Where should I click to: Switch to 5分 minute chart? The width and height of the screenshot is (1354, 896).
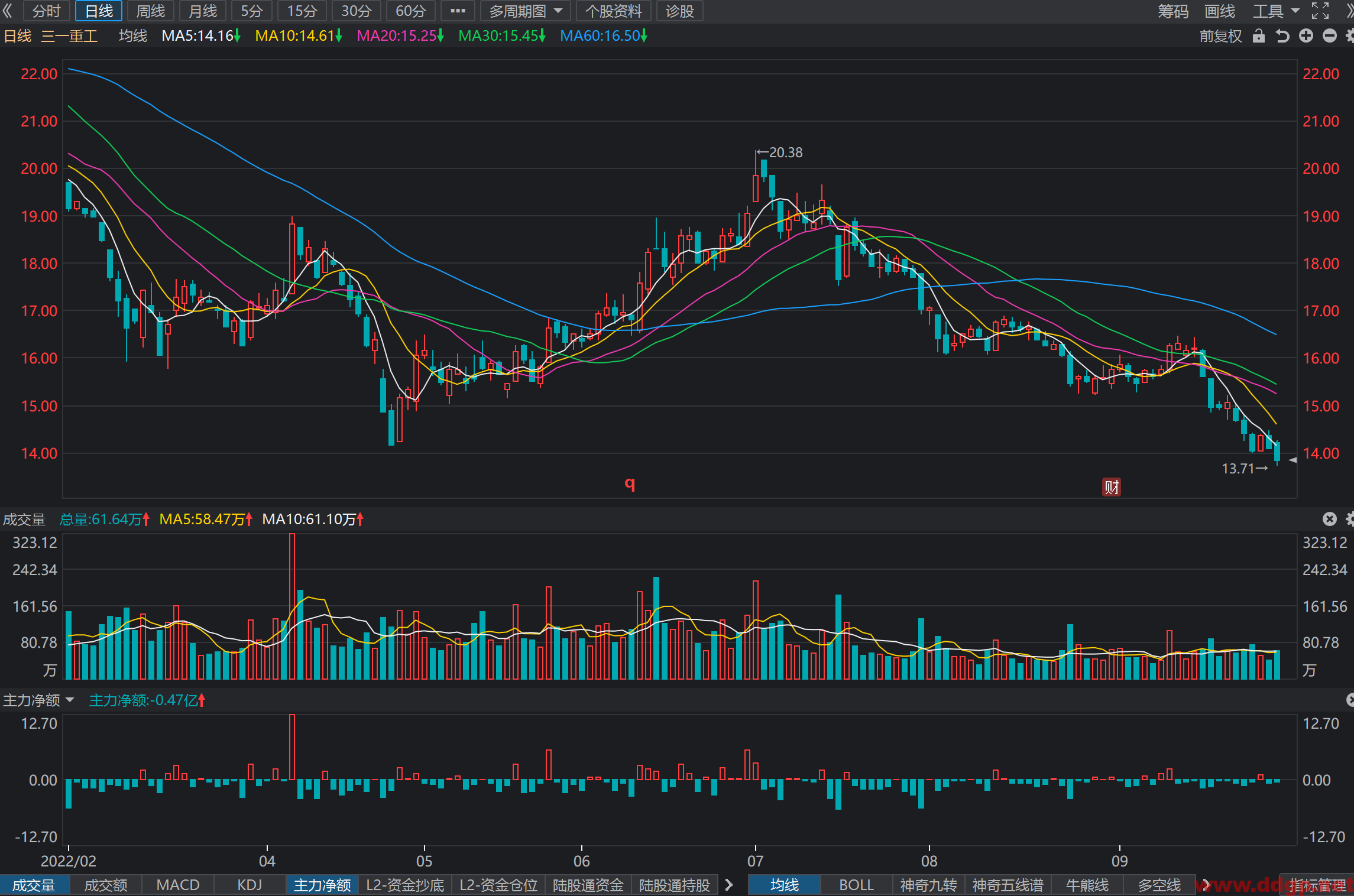(252, 11)
